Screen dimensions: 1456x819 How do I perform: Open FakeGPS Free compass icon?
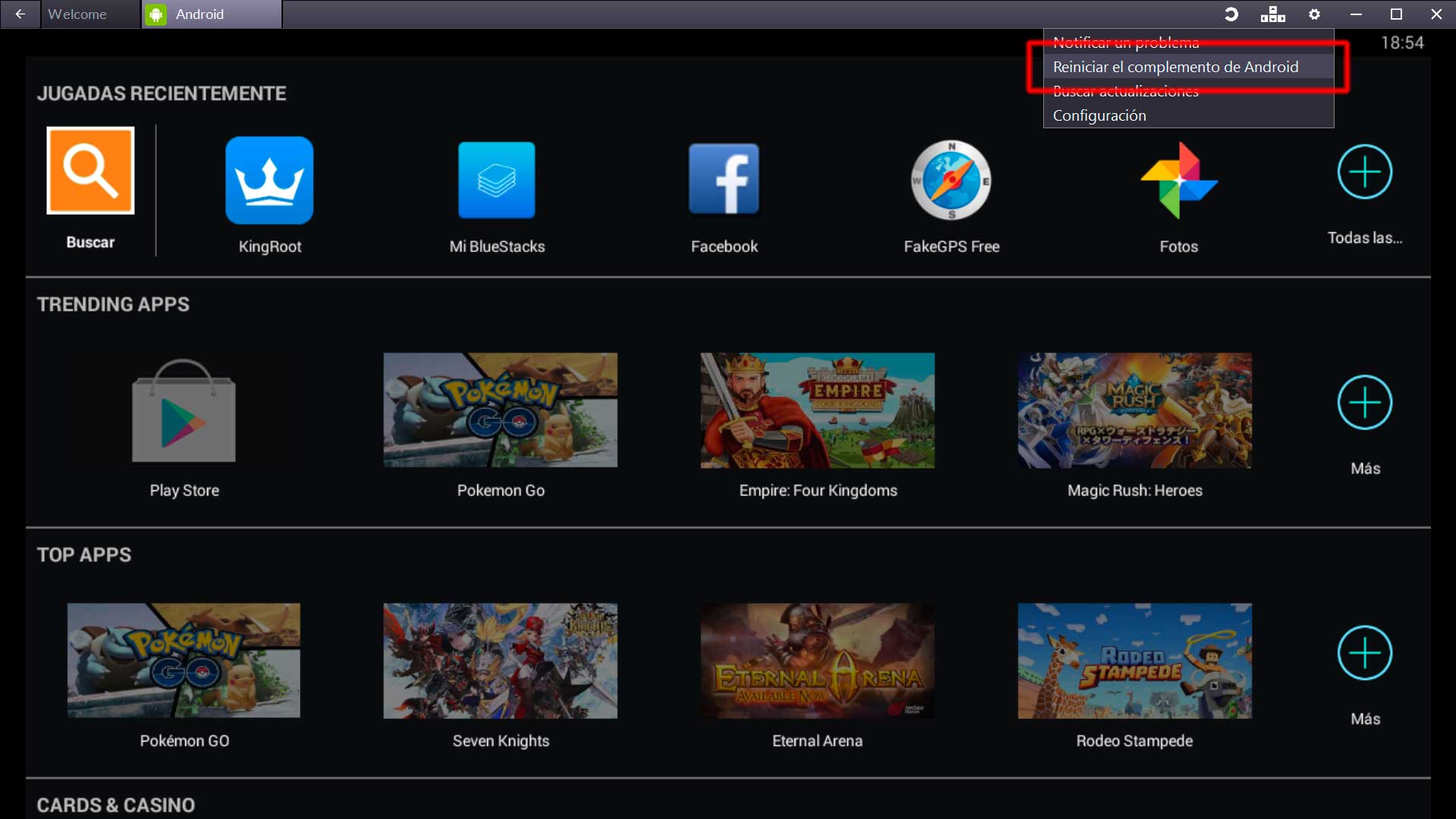click(x=951, y=180)
